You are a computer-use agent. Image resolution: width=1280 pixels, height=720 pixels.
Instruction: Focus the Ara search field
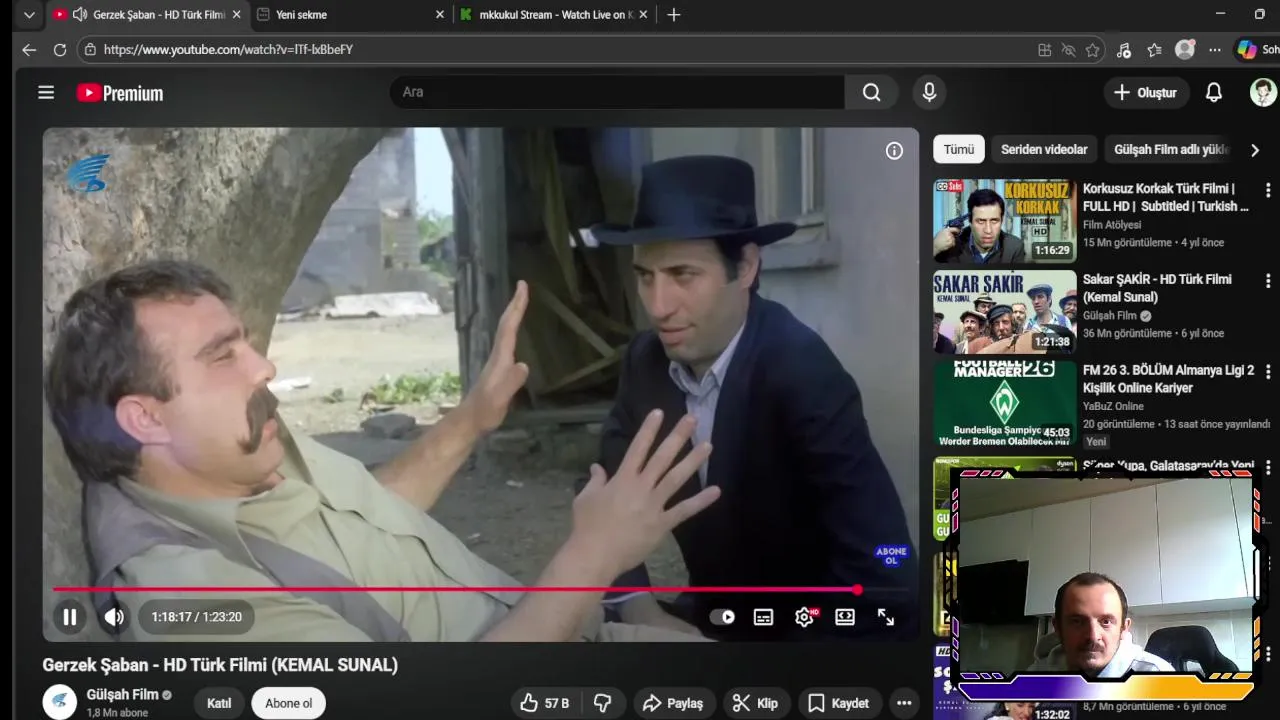[x=617, y=92]
